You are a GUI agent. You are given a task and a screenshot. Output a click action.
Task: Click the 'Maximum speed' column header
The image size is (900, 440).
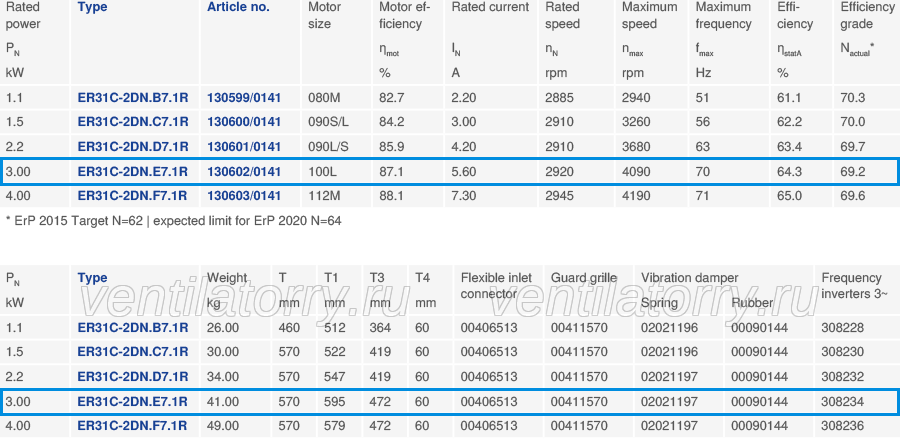click(650, 15)
